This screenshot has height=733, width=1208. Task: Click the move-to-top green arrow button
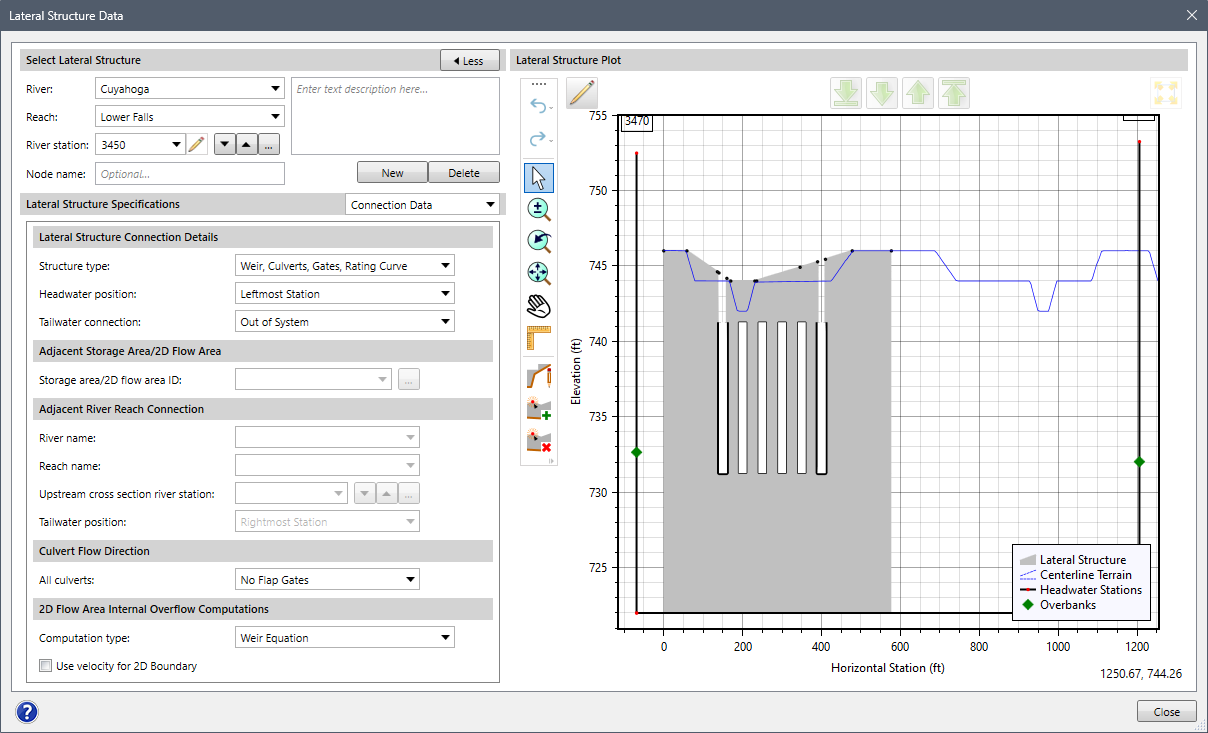coord(954,93)
